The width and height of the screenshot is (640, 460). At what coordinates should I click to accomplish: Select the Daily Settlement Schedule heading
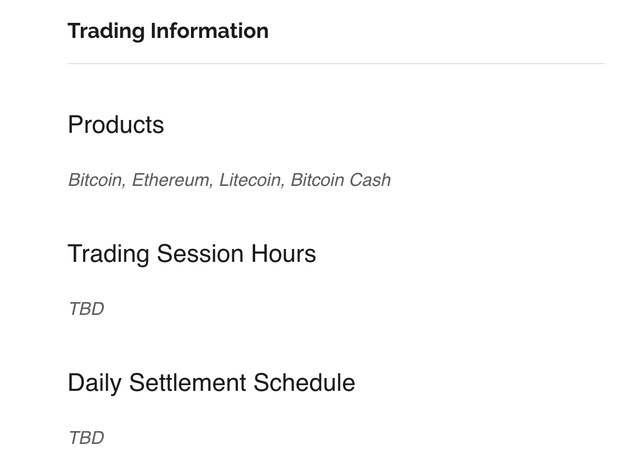pos(211,383)
